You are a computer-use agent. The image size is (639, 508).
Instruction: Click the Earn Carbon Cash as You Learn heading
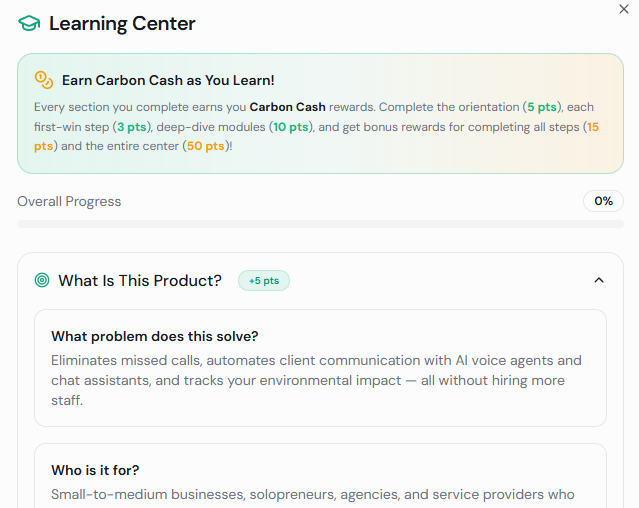coord(168,80)
